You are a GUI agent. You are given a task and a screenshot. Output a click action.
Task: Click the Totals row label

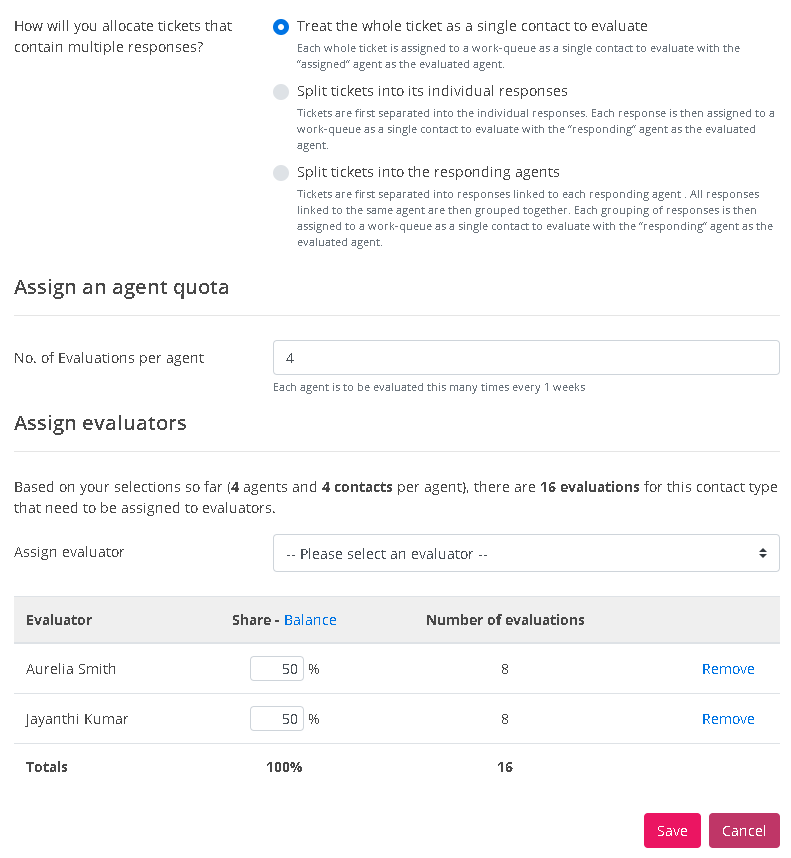pyautogui.click(x=47, y=767)
